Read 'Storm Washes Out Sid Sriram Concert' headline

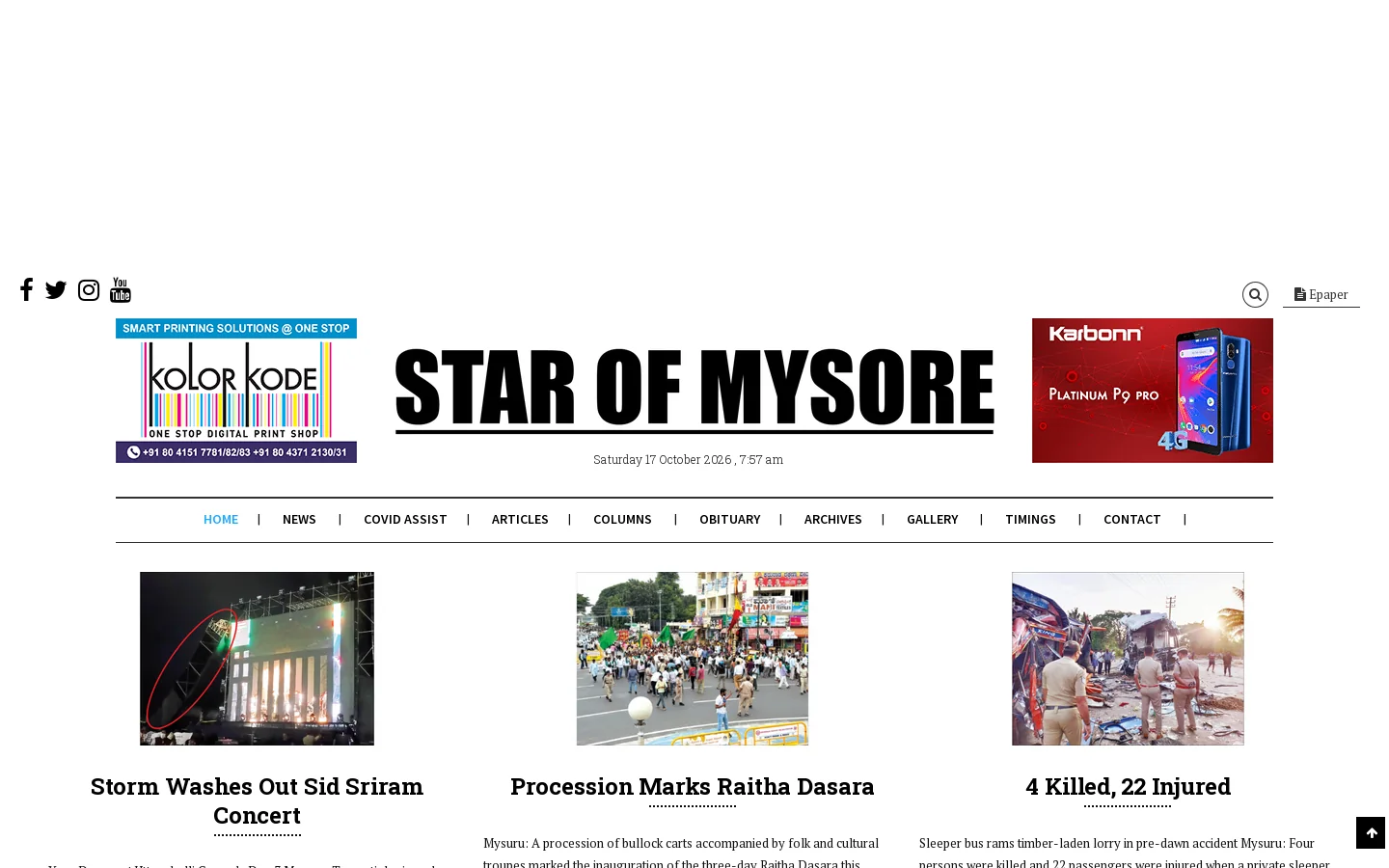pos(257,800)
